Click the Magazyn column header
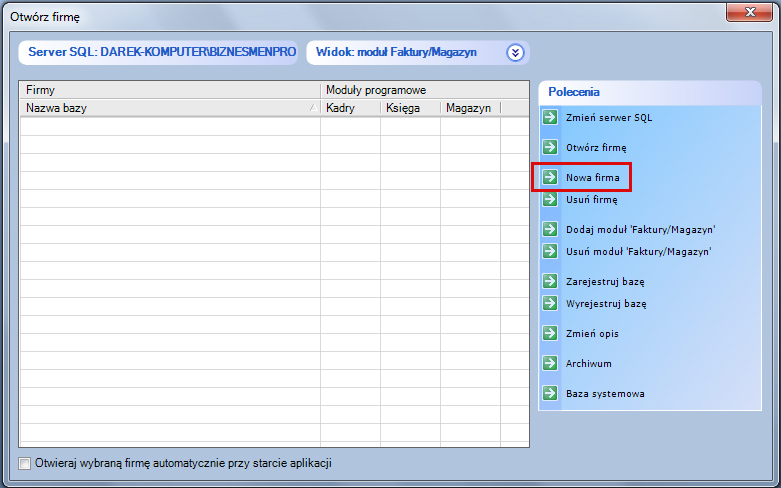Screen dimensions: 781x488 [470, 108]
